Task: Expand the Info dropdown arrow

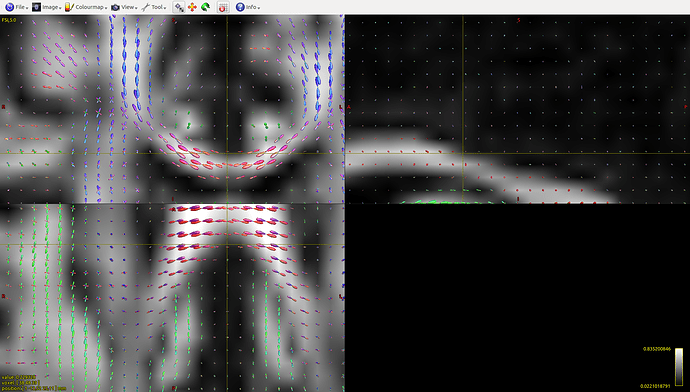Action: [259, 8]
